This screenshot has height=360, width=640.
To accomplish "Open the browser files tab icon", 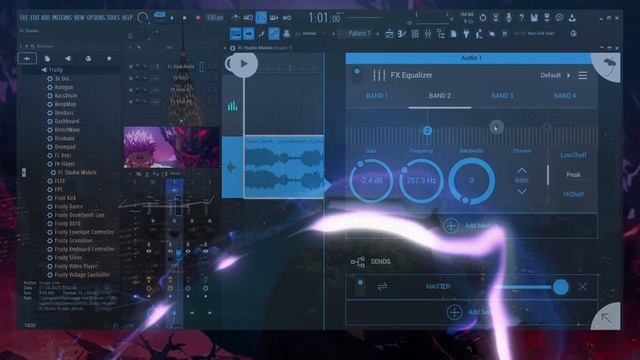I will (x=47, y=59).
